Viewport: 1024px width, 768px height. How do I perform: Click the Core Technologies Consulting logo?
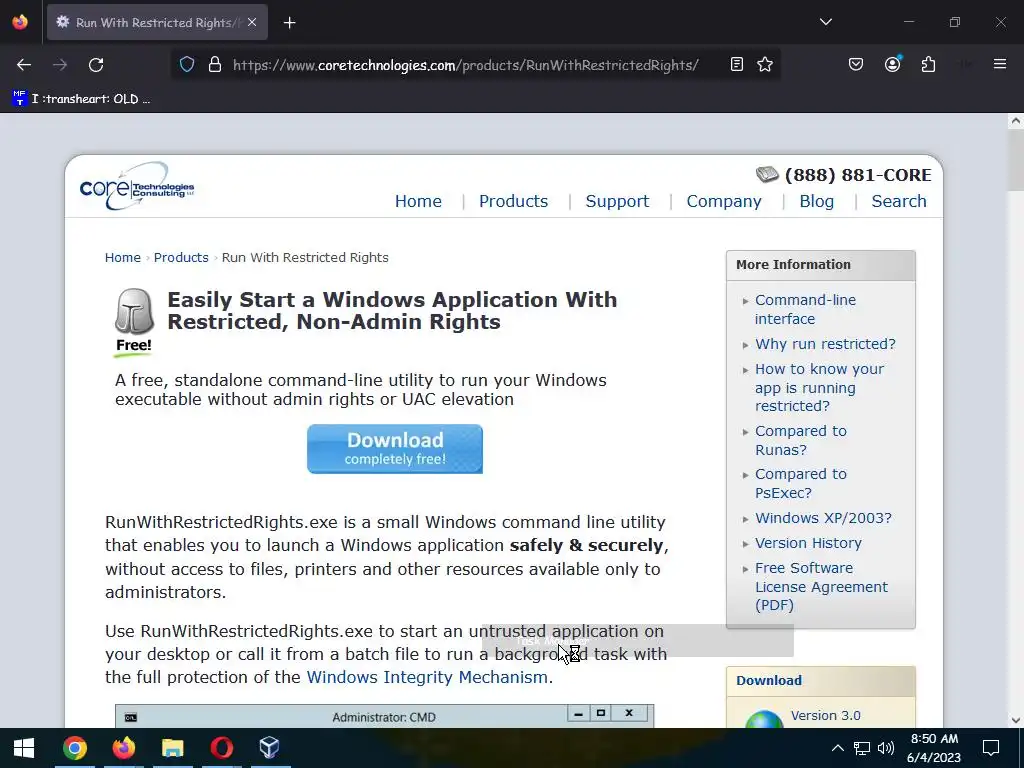click(137, 187)
